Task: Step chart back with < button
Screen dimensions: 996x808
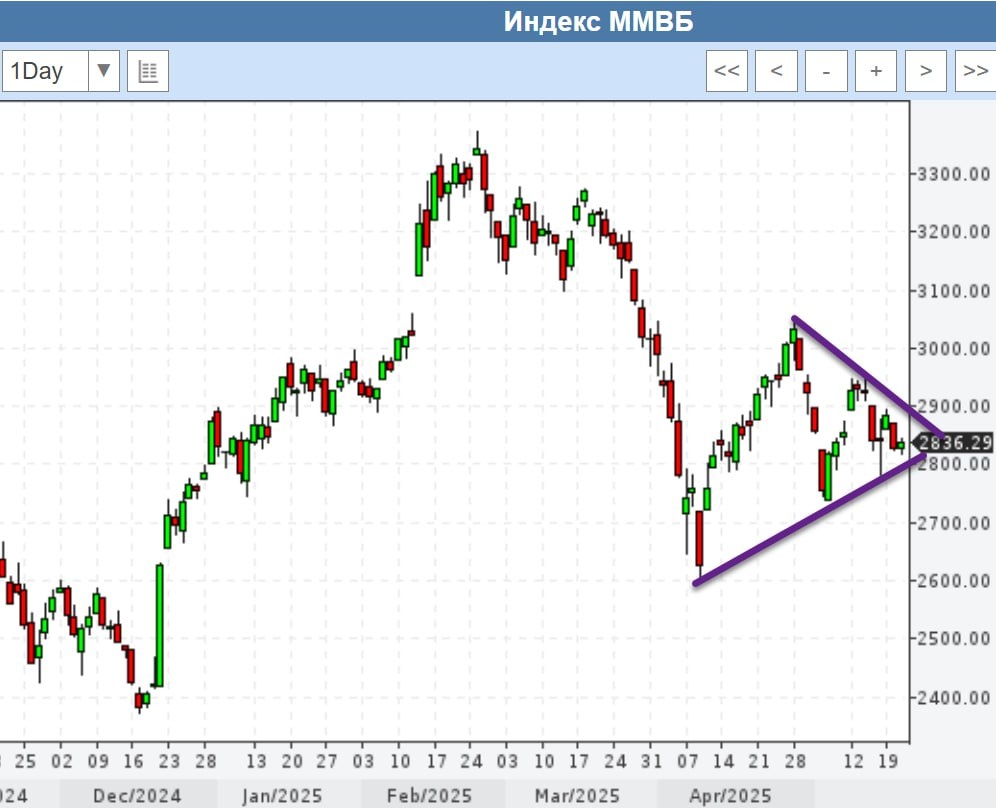Action: (x=776, y=71)
